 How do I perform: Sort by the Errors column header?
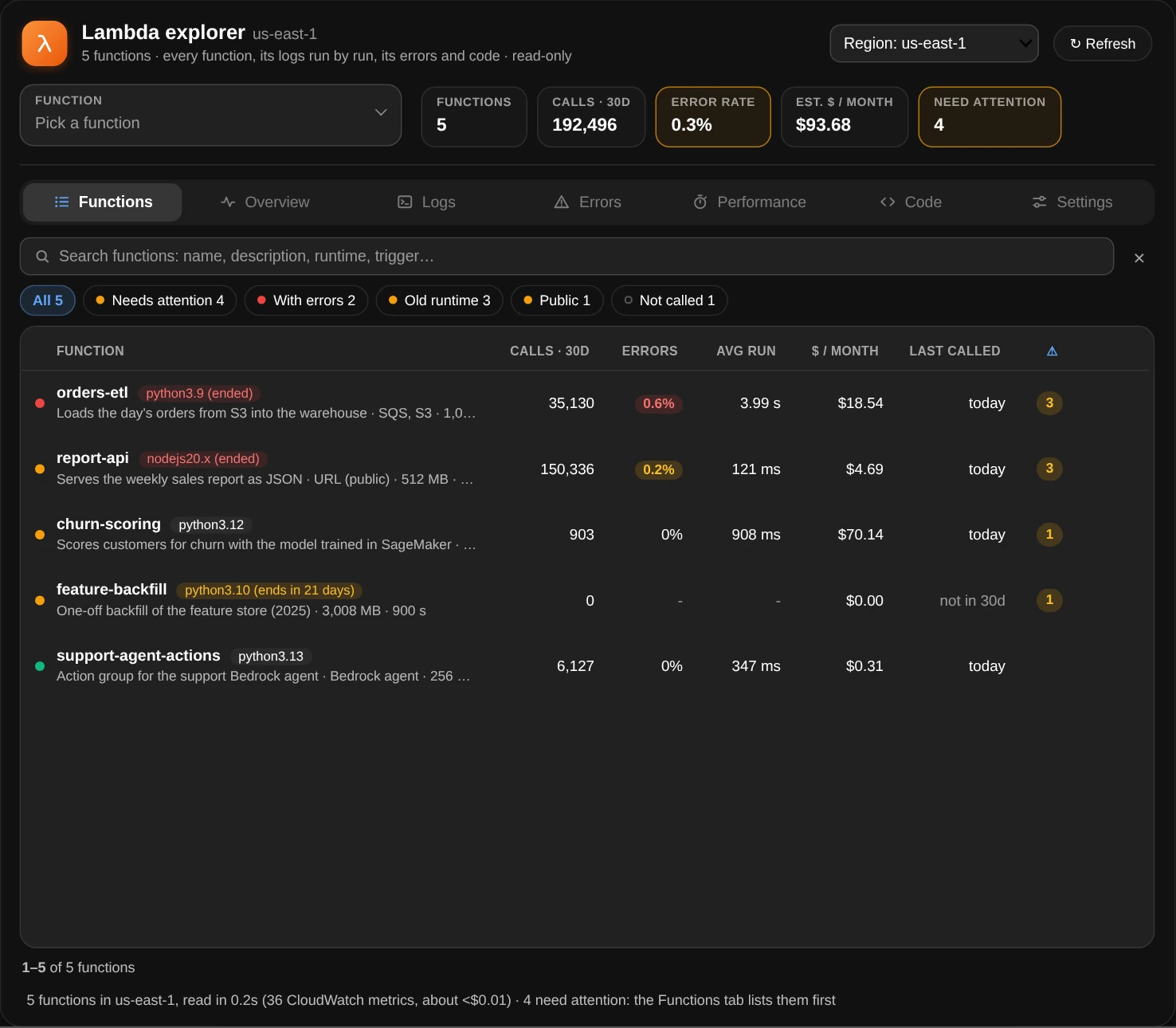point(649,351)
